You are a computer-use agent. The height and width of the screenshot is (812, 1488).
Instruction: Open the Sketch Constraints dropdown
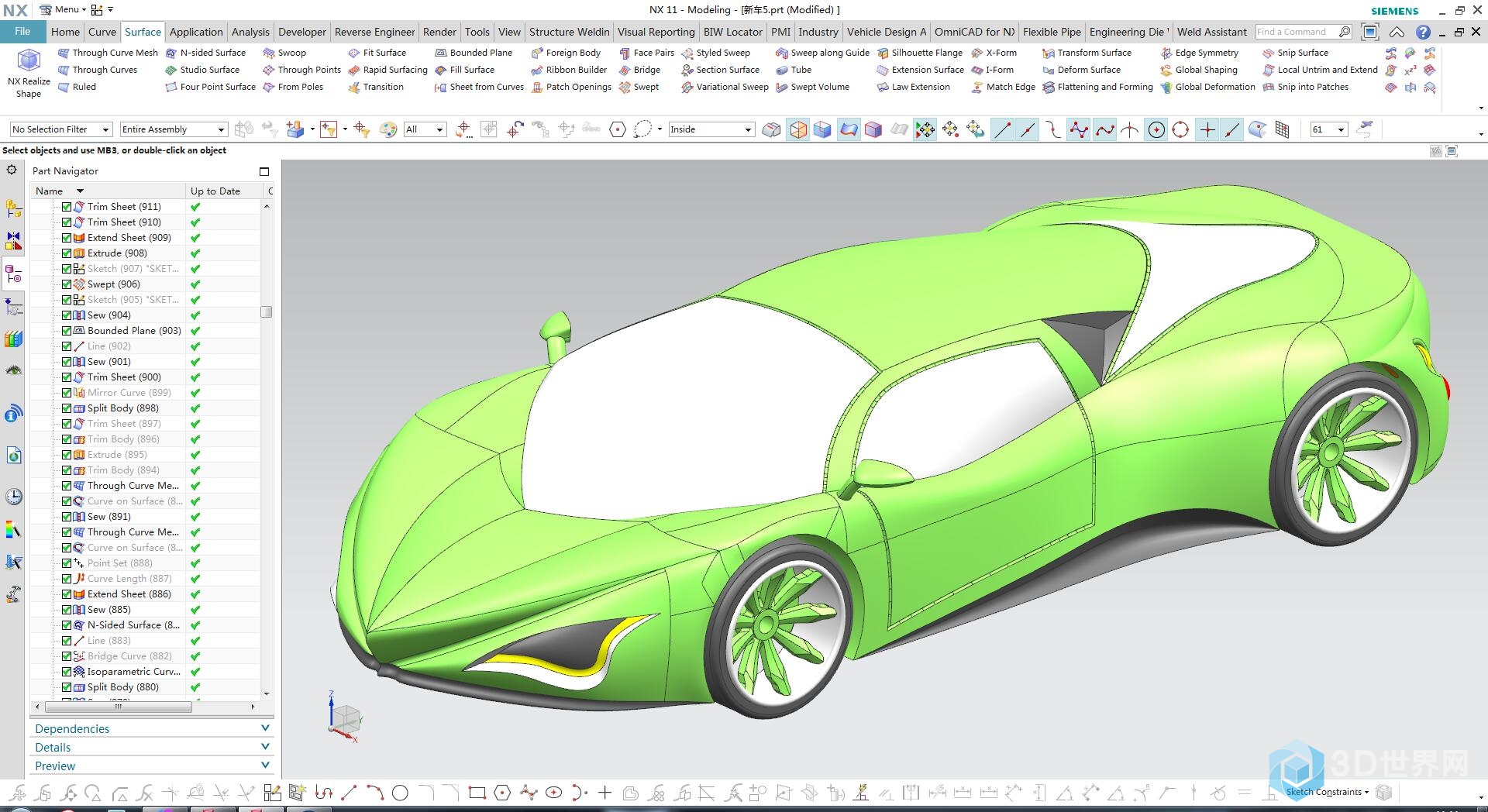click(1328, 792)
